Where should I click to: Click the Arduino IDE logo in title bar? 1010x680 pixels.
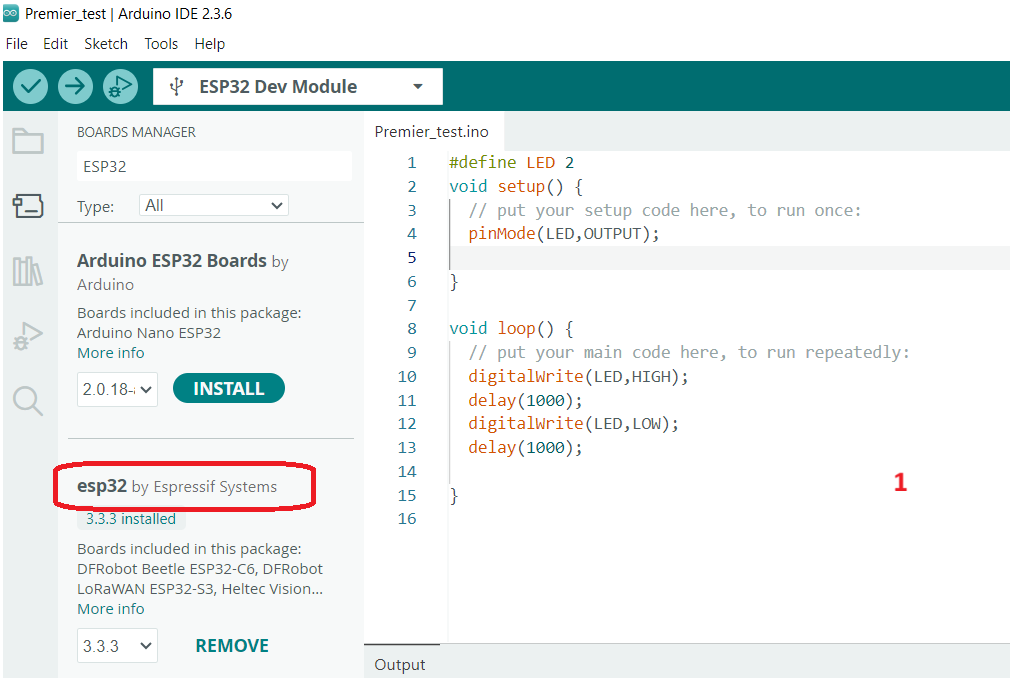11,13
